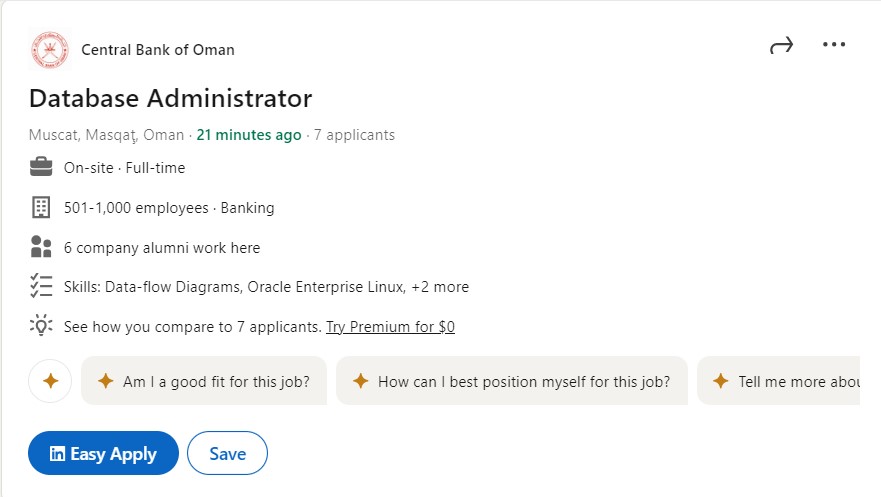
Task: Click the LinkedIn logo inside Easy Apply
Action: tap(58, 453)
